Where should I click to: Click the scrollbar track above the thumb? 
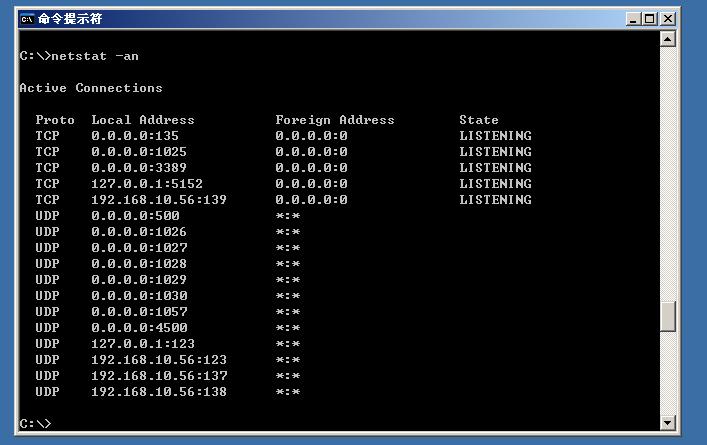click(x=668, y=174)
